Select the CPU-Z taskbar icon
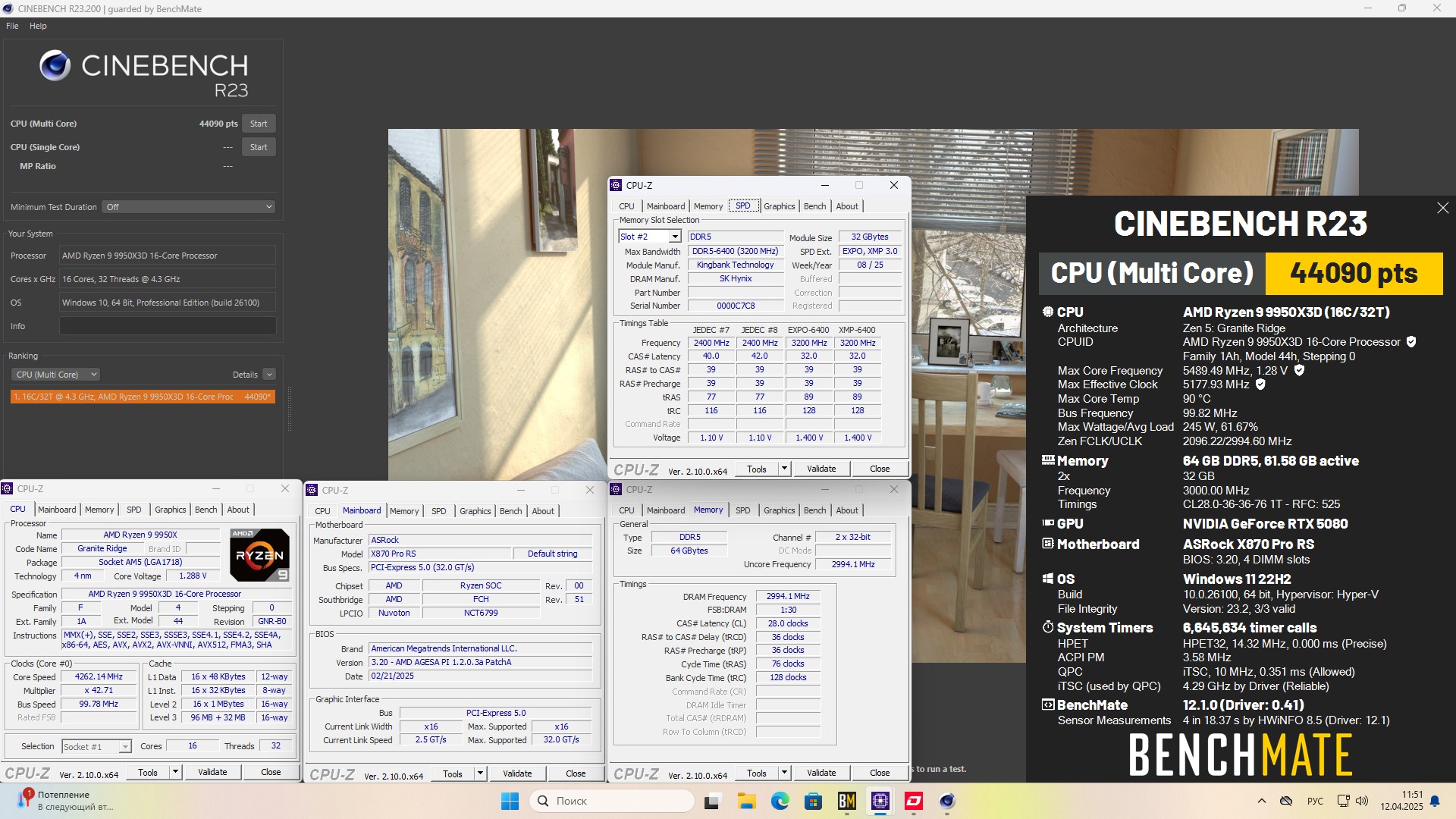 pos(880,801)
